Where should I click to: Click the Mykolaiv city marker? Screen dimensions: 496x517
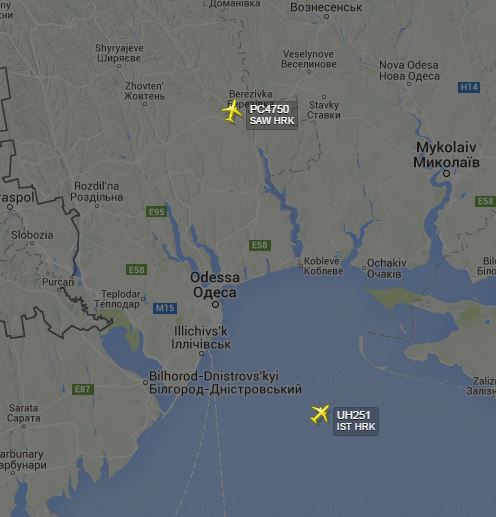pos(446,173)
